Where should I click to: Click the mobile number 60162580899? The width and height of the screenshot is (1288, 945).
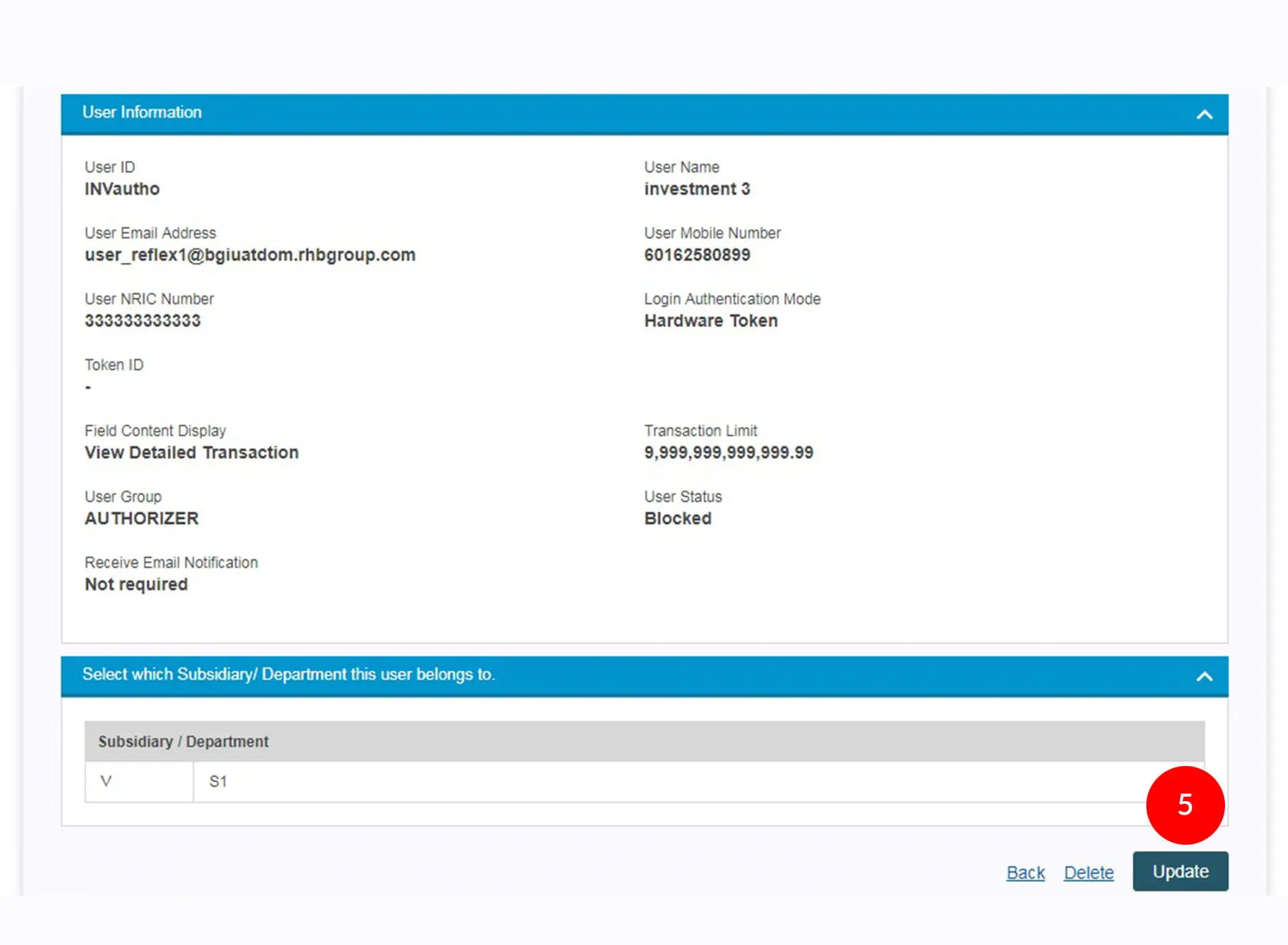coord(697,255)
